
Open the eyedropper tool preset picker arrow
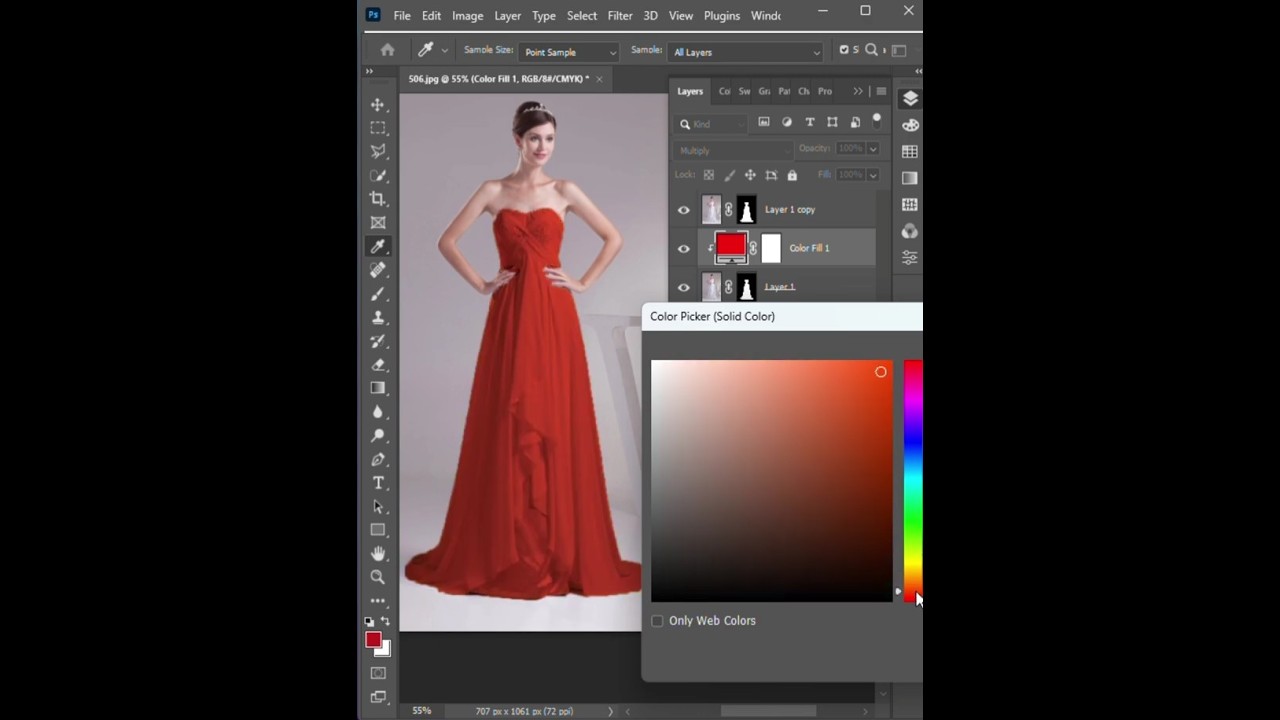pyautogui.click(x=444, y=50)
